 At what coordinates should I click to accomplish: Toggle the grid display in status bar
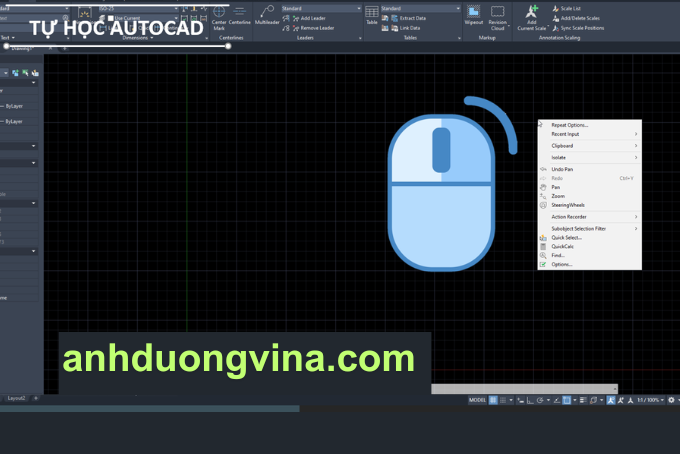492,399
